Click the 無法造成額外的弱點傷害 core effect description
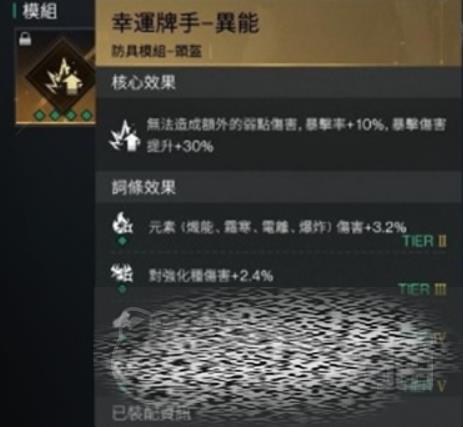The image size is (463, 427). [x=296, y=135]
